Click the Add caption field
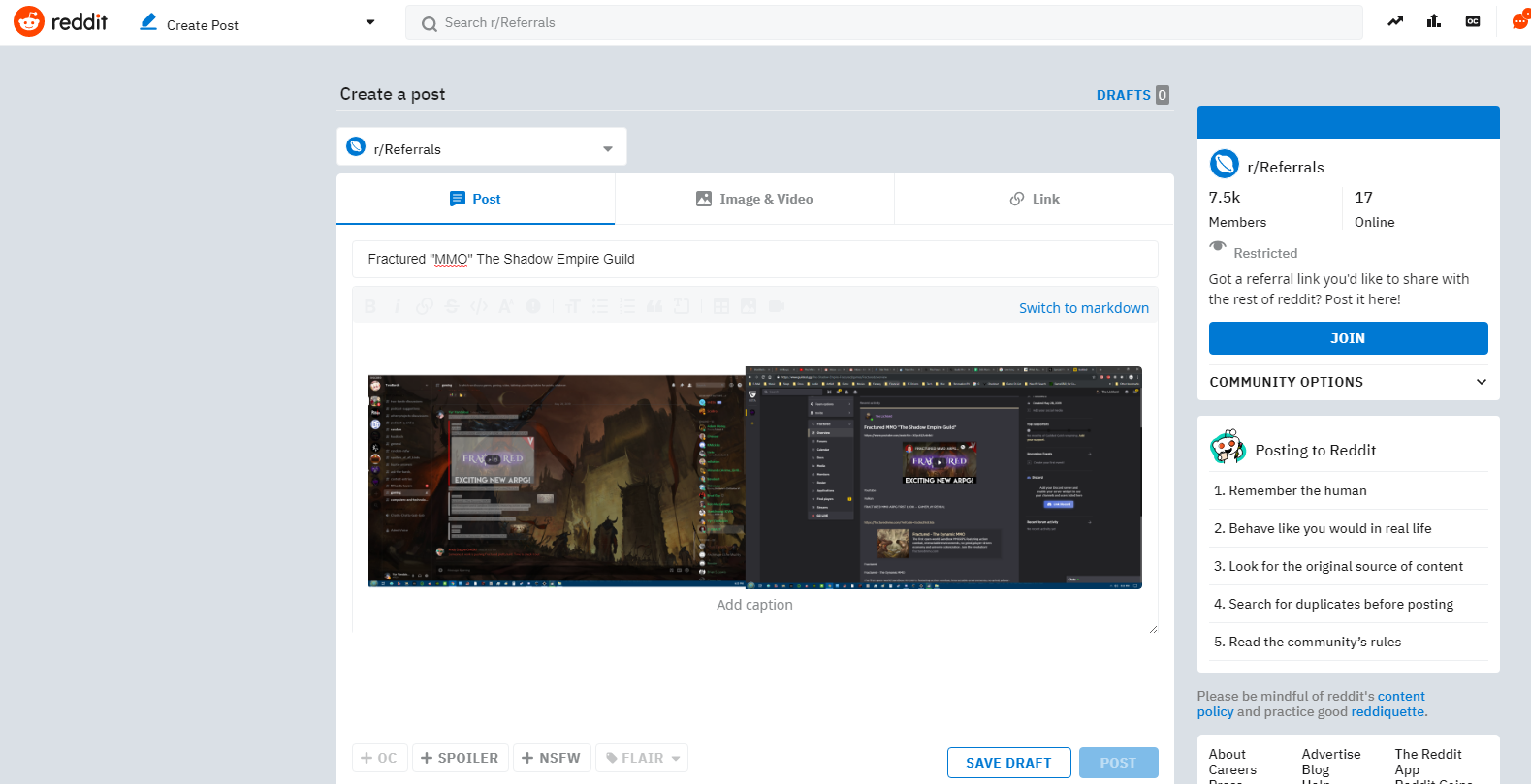Viewport: 1531px width, 784px height. (754, 605)
